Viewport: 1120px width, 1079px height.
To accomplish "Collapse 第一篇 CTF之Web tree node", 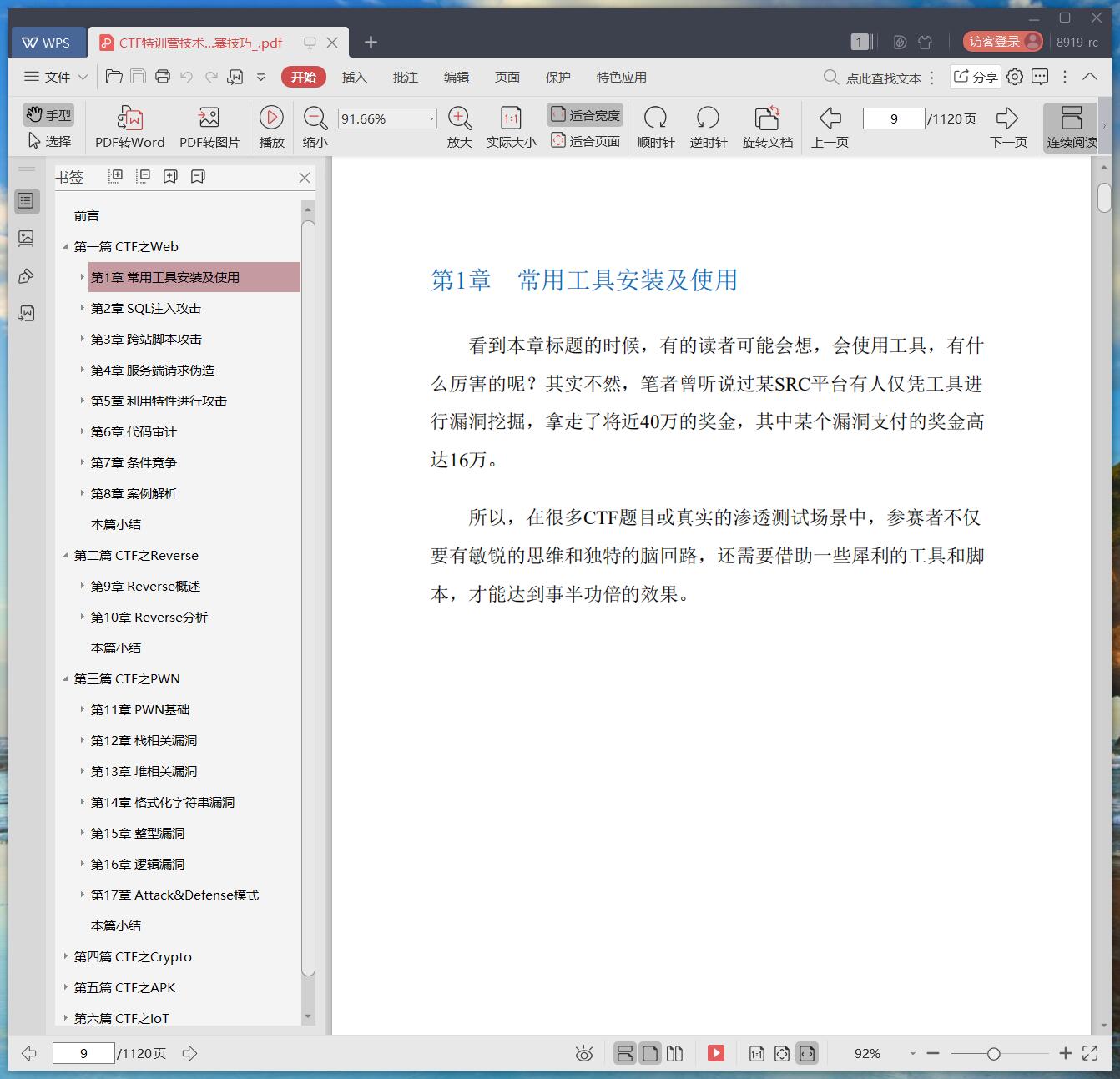I will coord(66,246).
